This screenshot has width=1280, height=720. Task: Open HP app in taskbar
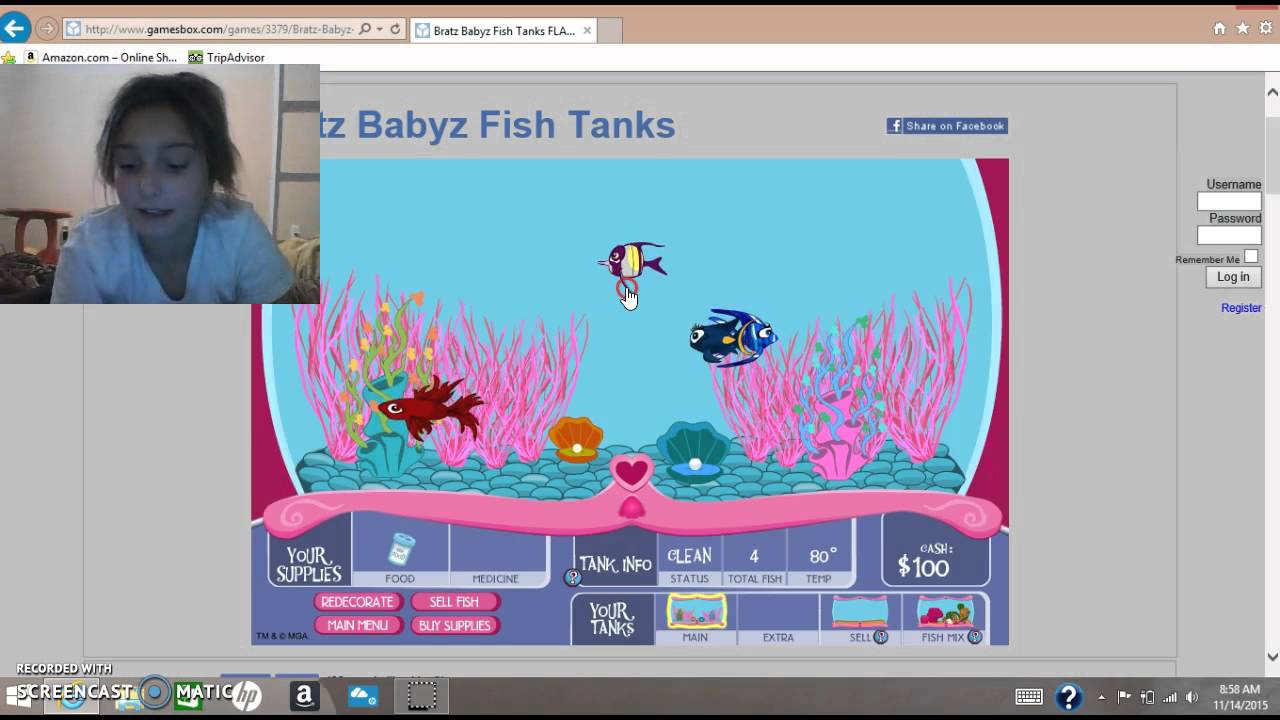coord(246,696)
